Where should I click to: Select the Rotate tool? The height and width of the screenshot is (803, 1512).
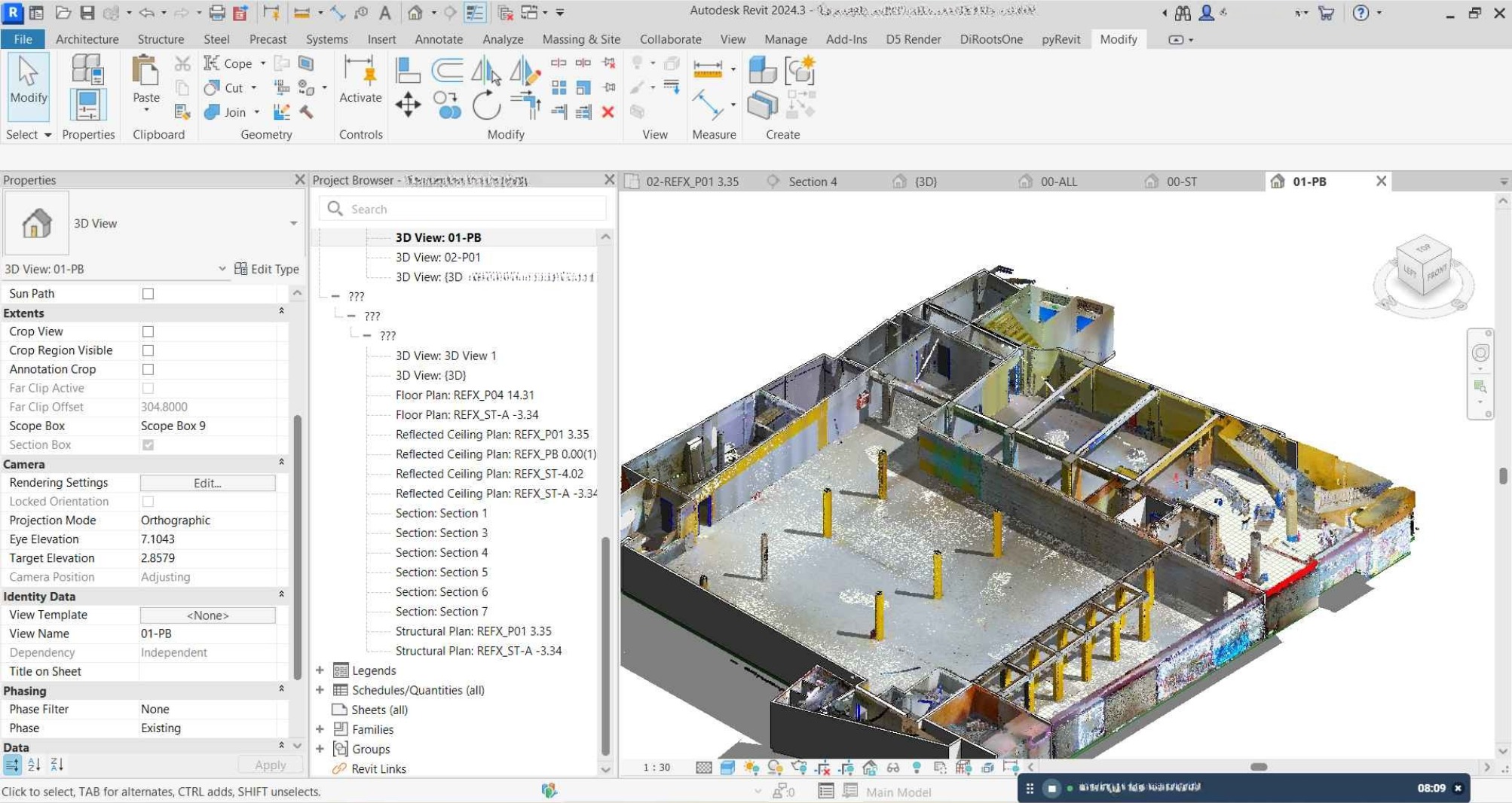click(x=486, y=105)
